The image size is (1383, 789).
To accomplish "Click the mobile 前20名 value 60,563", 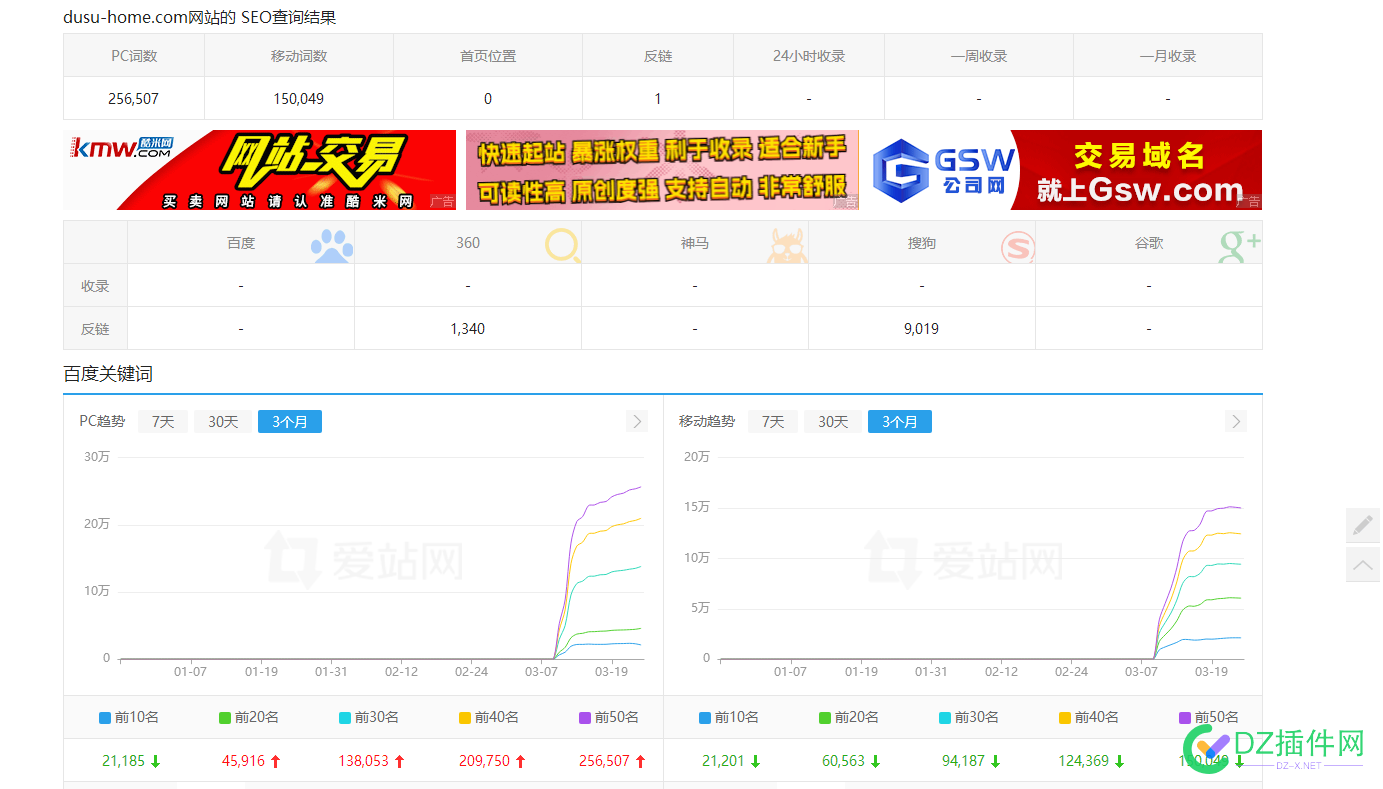I will pos(843,761).
